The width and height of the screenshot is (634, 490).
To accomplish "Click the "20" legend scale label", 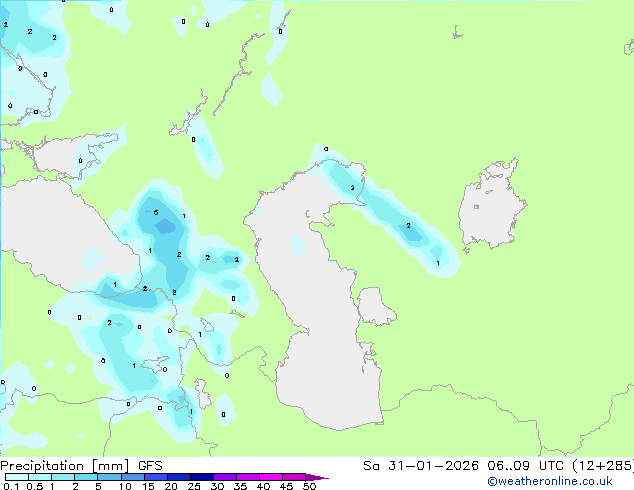I will (x=171, y=486).
